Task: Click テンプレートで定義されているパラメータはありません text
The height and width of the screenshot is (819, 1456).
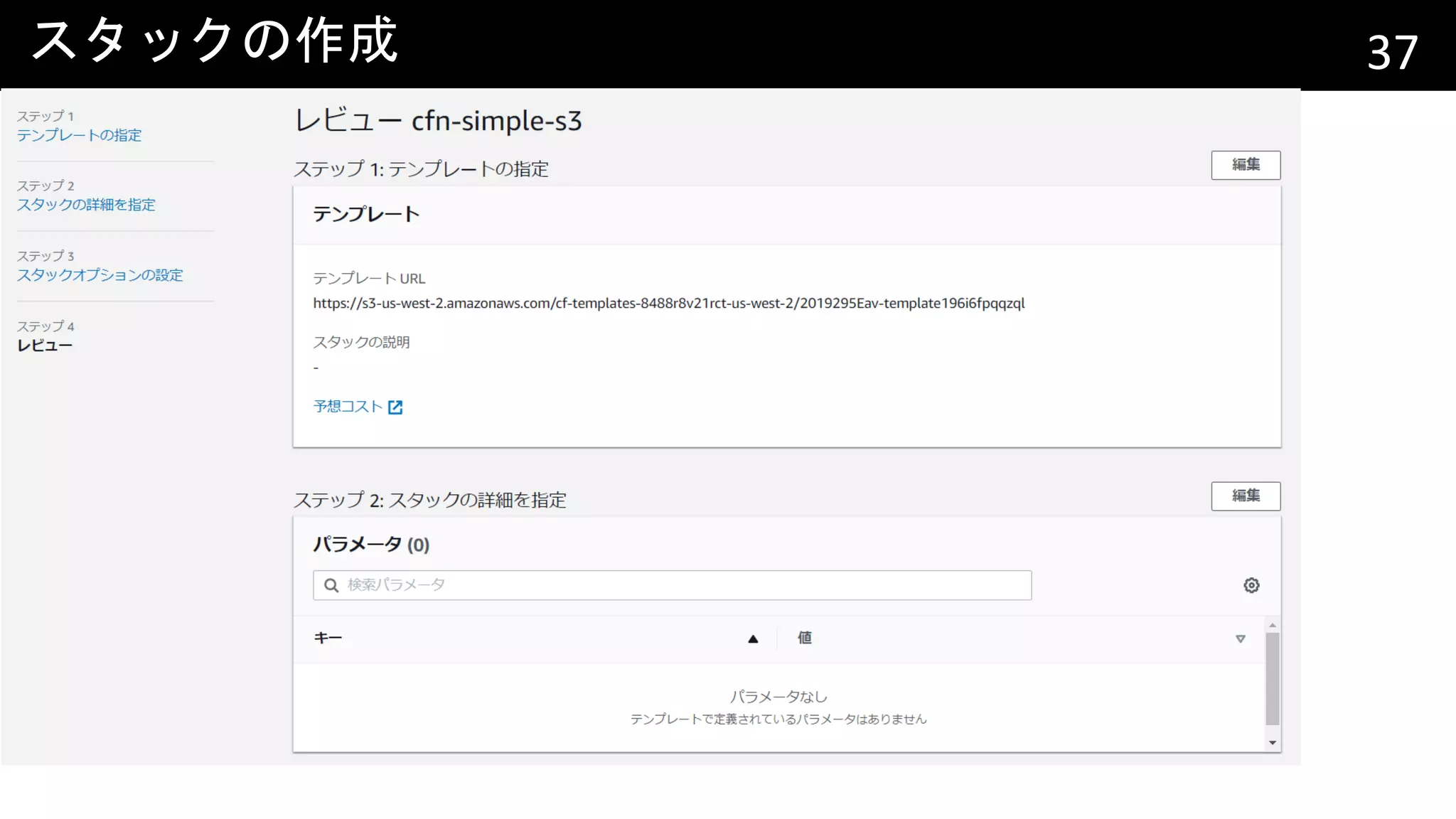Action: 778,719
